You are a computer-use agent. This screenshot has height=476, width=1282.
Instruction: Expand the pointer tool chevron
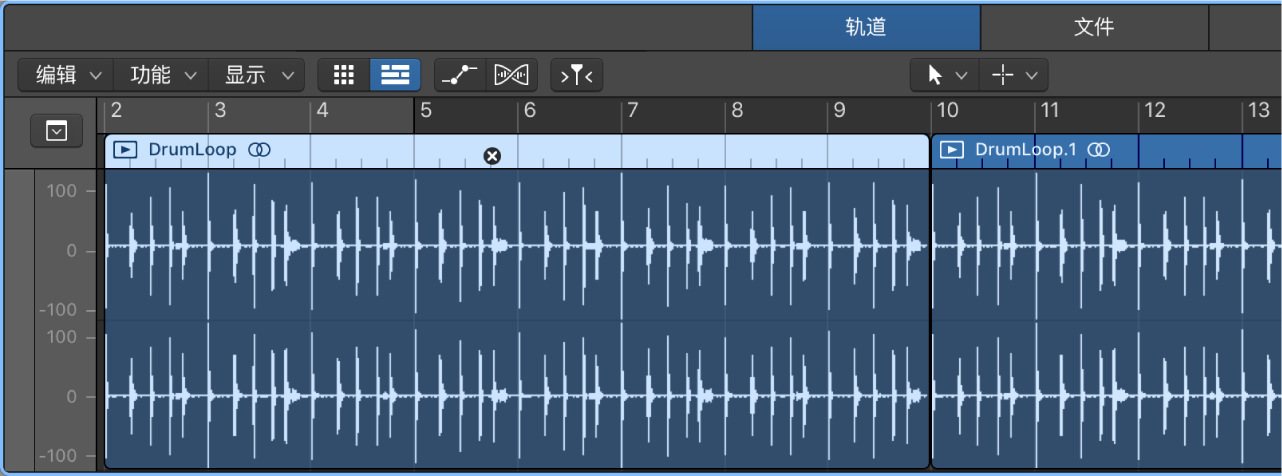[x=961, y=75]
